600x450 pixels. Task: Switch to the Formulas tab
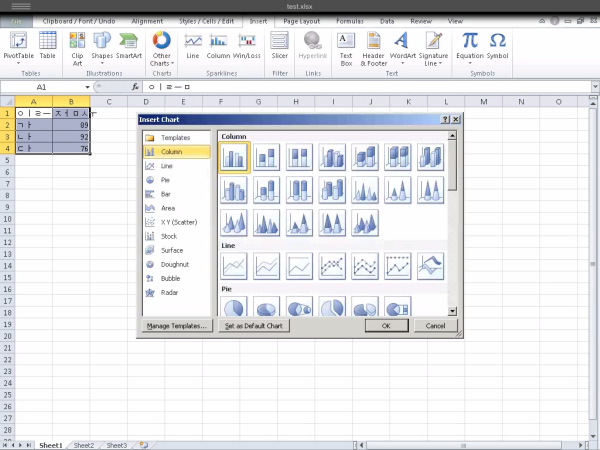click(x=350, y=21)
